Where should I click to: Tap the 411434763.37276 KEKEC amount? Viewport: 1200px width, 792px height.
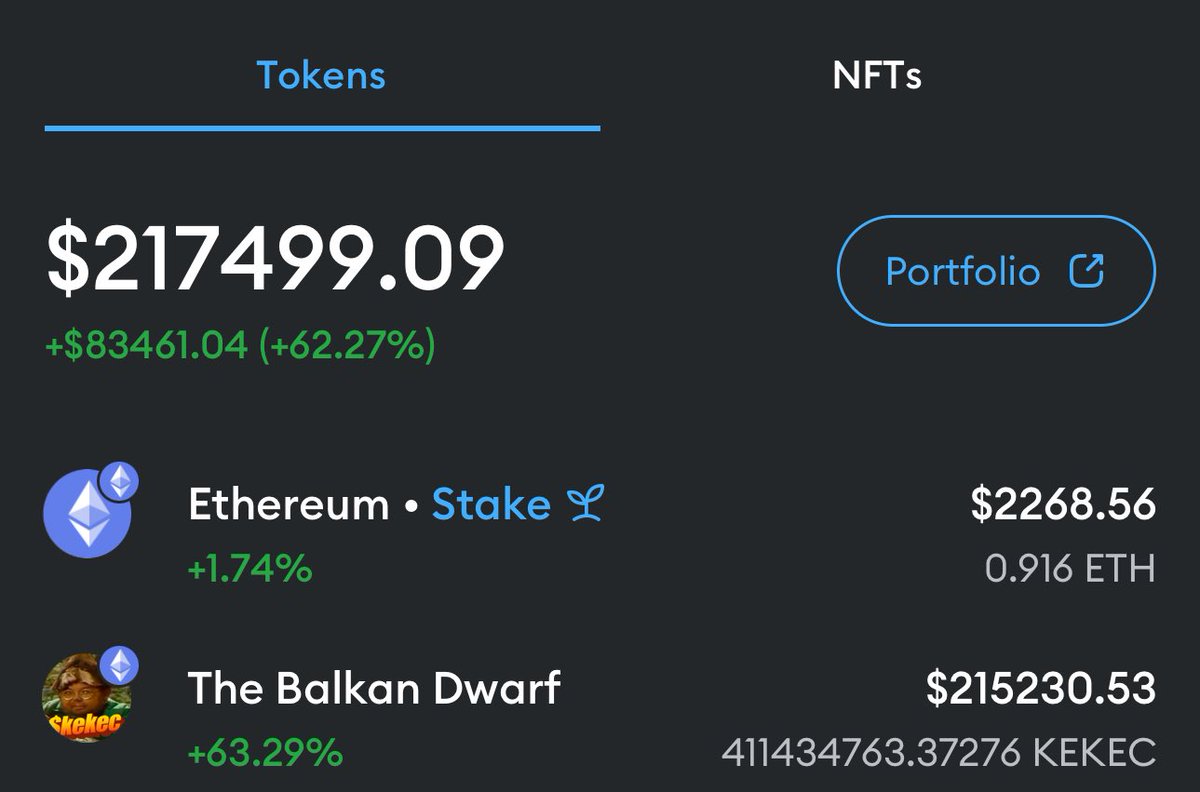[939, 751]
